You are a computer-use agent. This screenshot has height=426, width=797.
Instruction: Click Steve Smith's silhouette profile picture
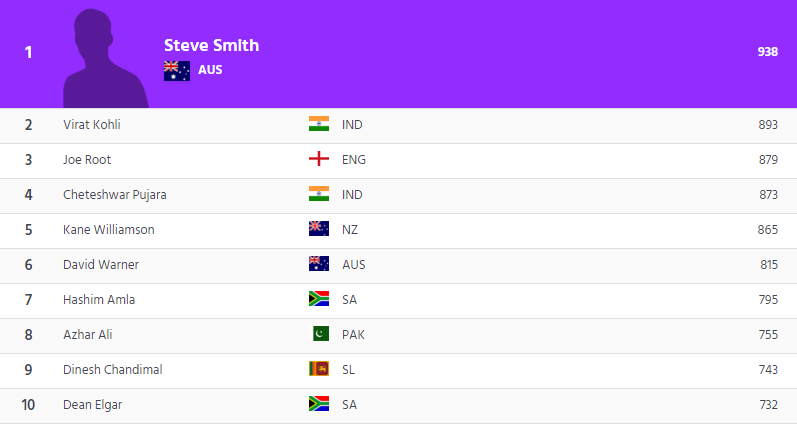pos(106,58)
